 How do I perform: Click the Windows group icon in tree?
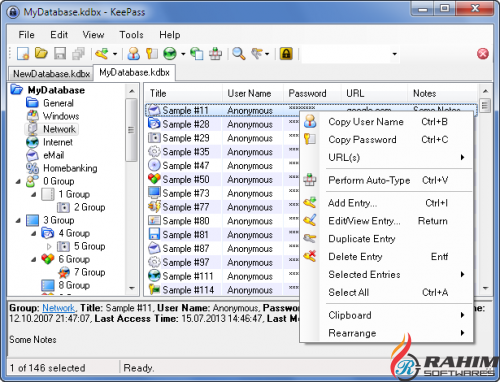click(x=32, y=116)
